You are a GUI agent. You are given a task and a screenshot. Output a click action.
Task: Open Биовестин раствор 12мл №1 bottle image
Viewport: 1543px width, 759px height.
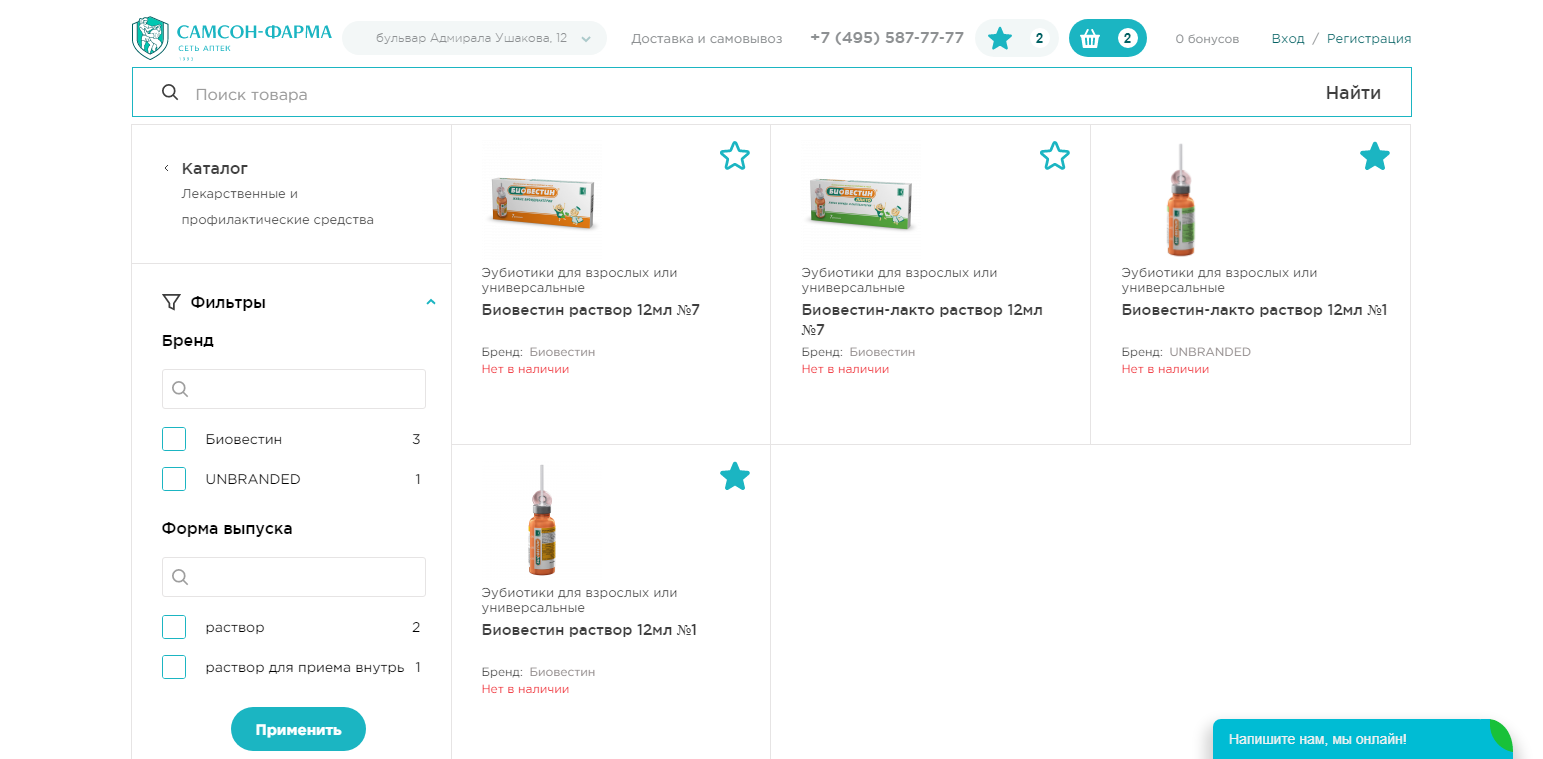click(x=541, y=520)
